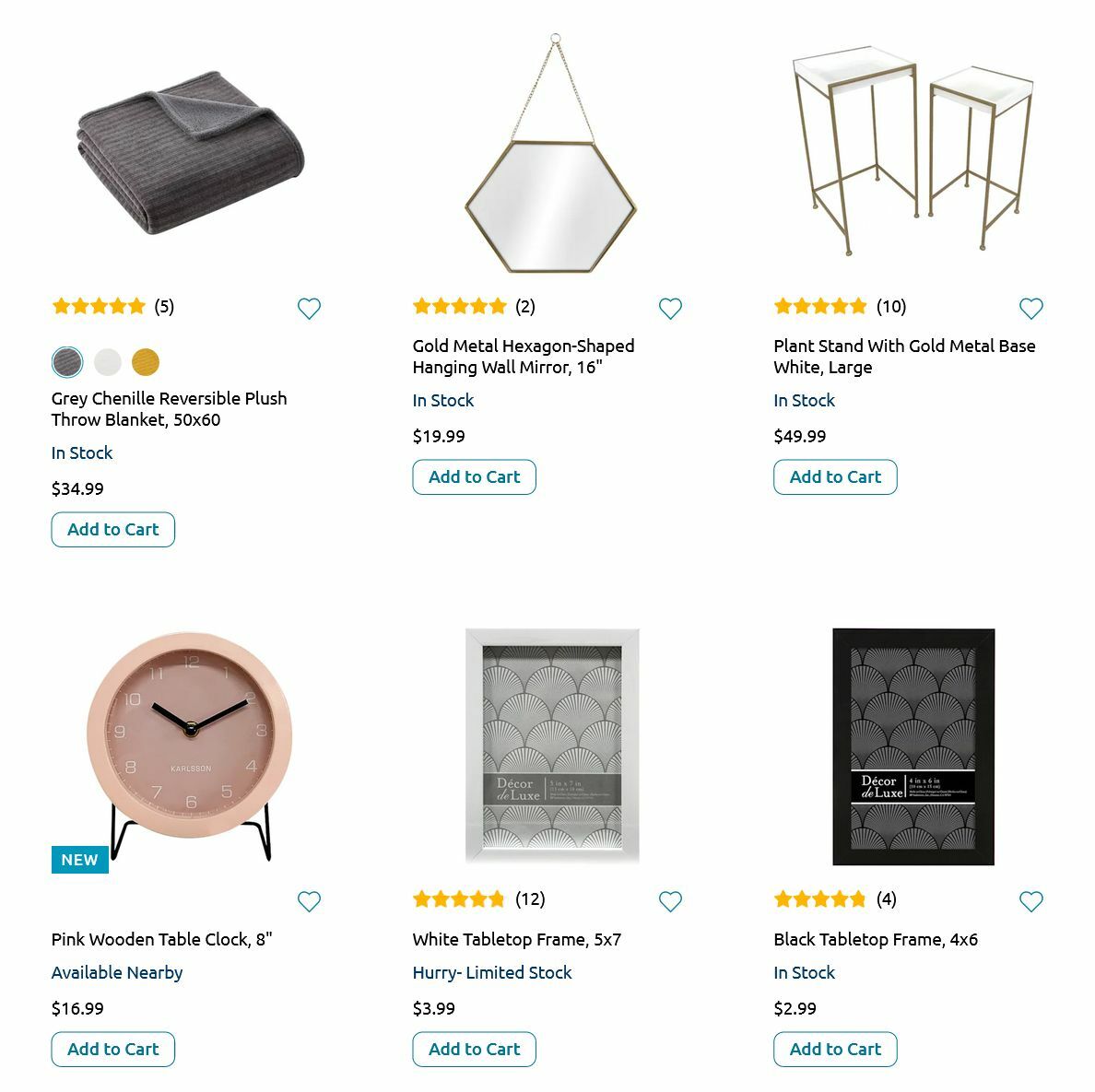Save Plant Stand to wishlist heart
The width and height of the screenshot is (1095, 1092).
point(1031,309)
